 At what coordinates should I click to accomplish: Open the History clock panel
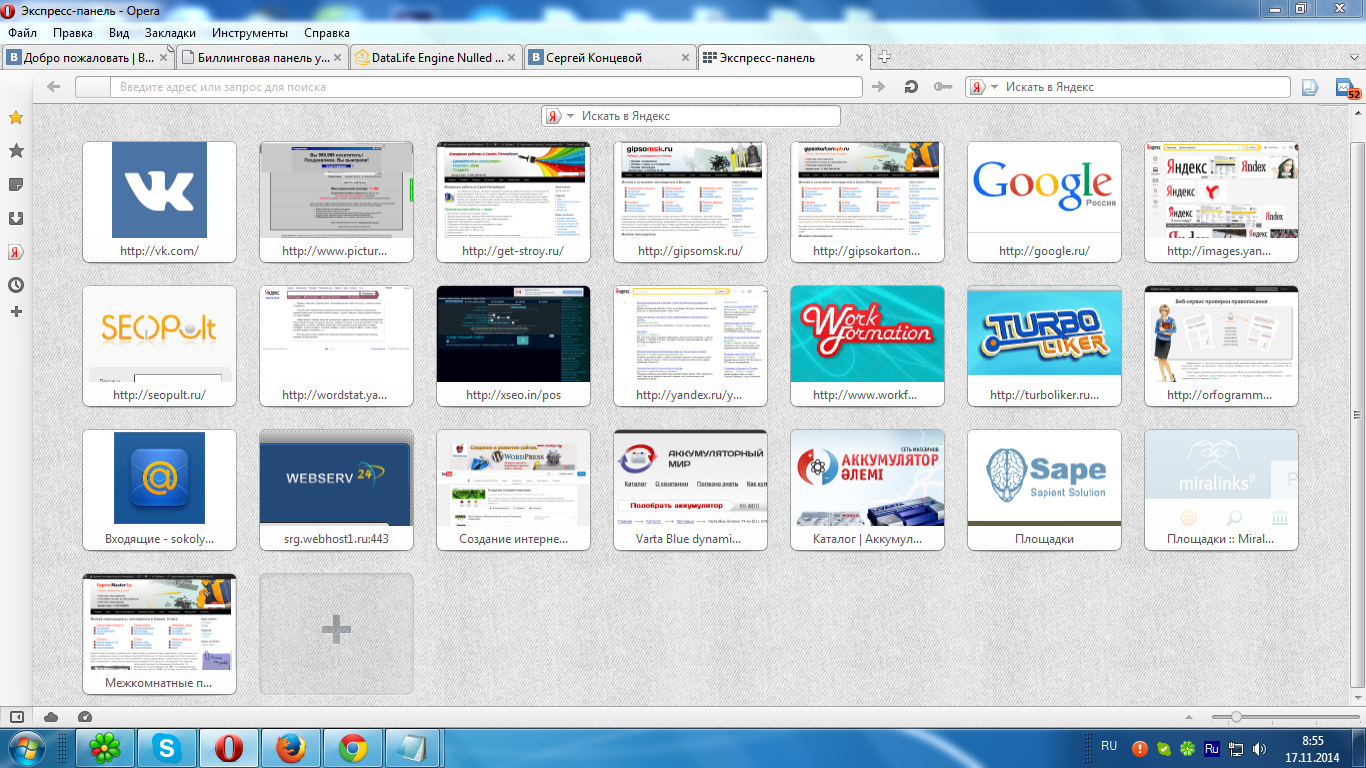click(16, 285)
